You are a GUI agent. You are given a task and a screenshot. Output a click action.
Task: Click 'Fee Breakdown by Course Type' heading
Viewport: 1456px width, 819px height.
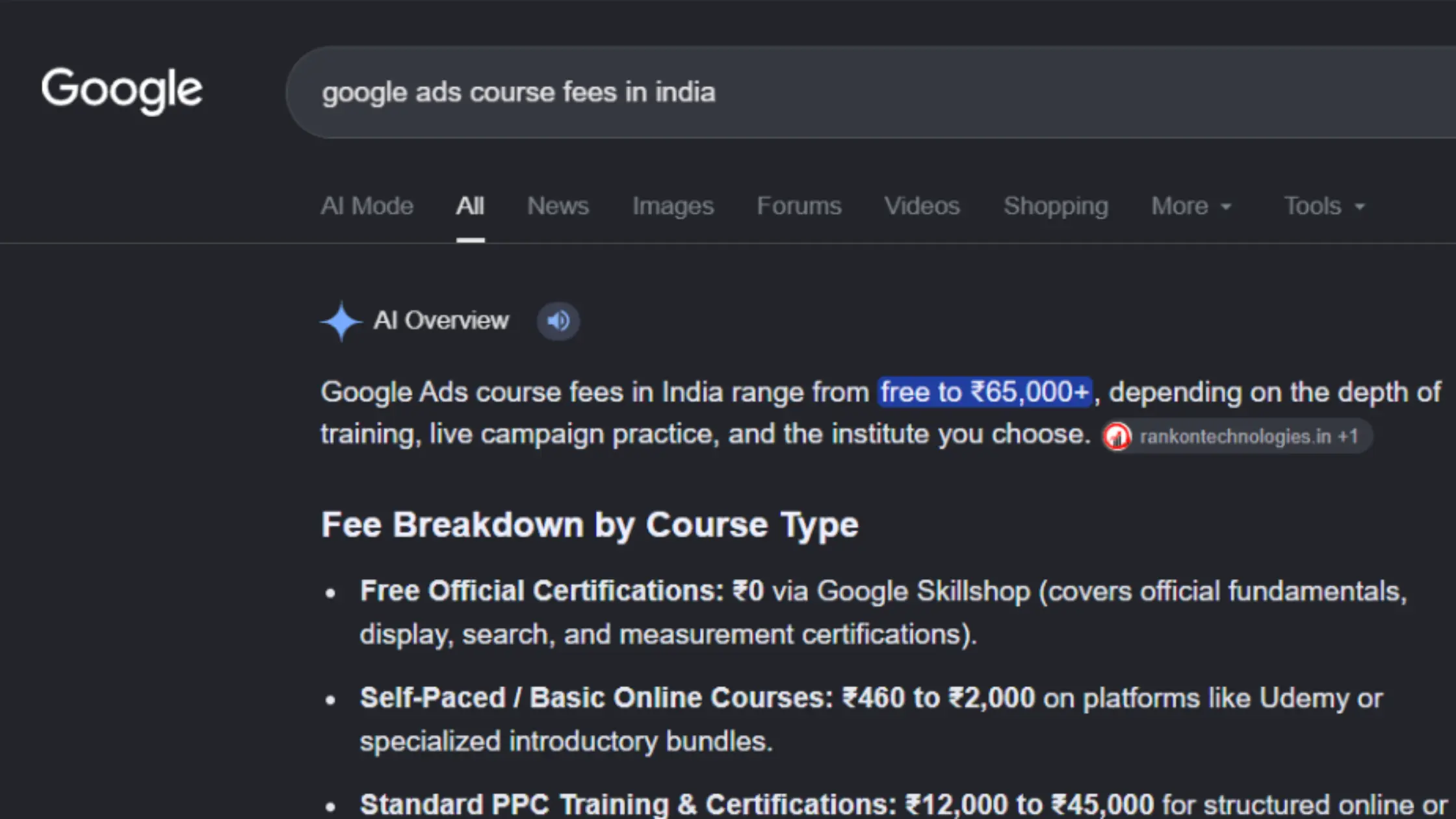point(590,525)
